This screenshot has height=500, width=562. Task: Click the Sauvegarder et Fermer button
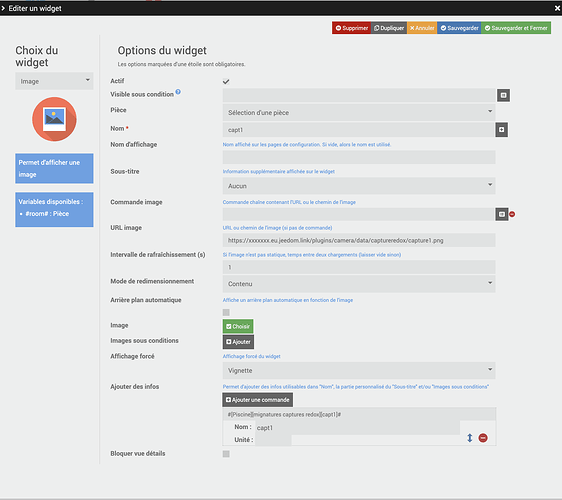point(516,28)
